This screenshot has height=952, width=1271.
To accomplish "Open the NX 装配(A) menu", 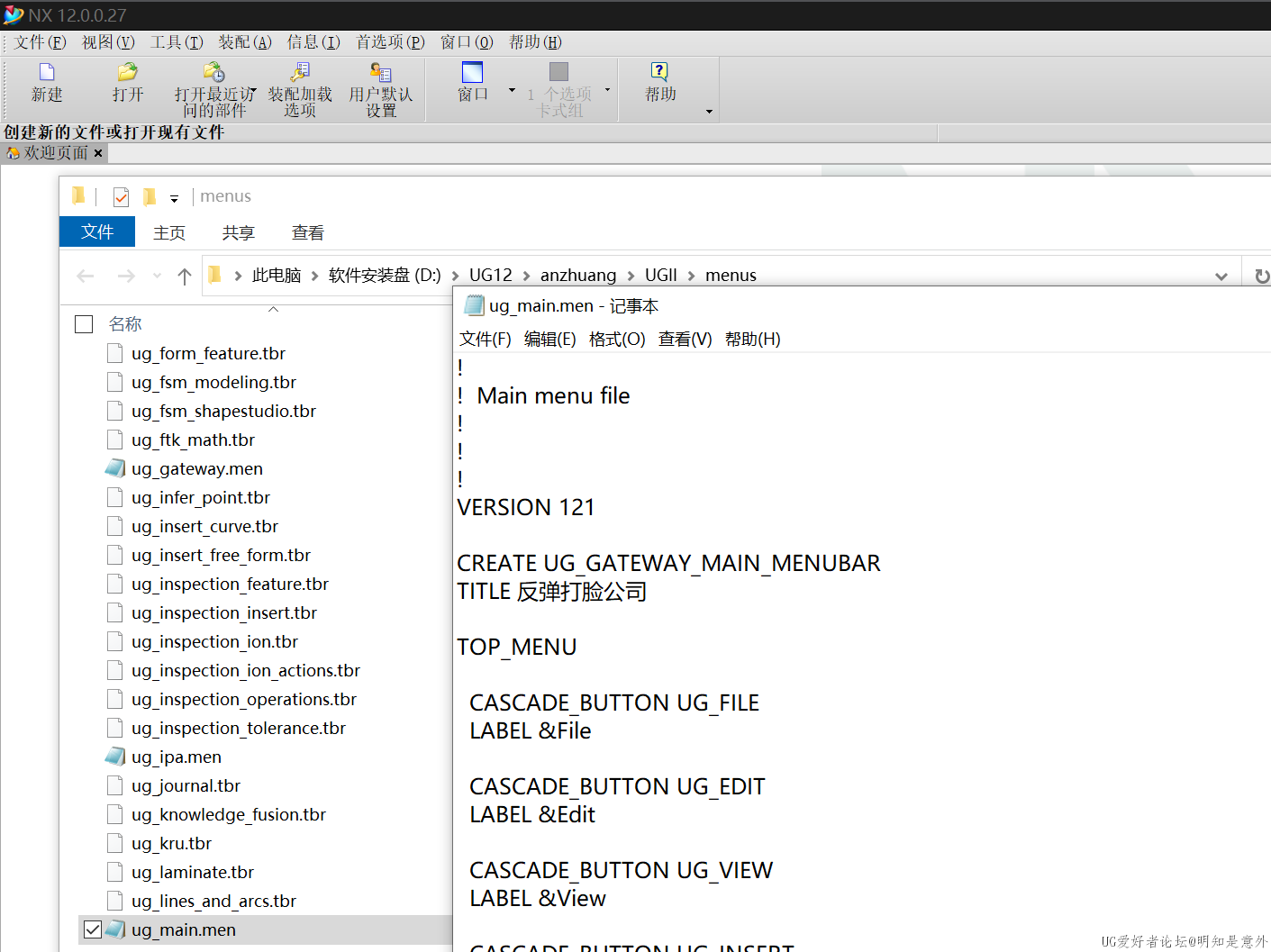I will 245,42.
